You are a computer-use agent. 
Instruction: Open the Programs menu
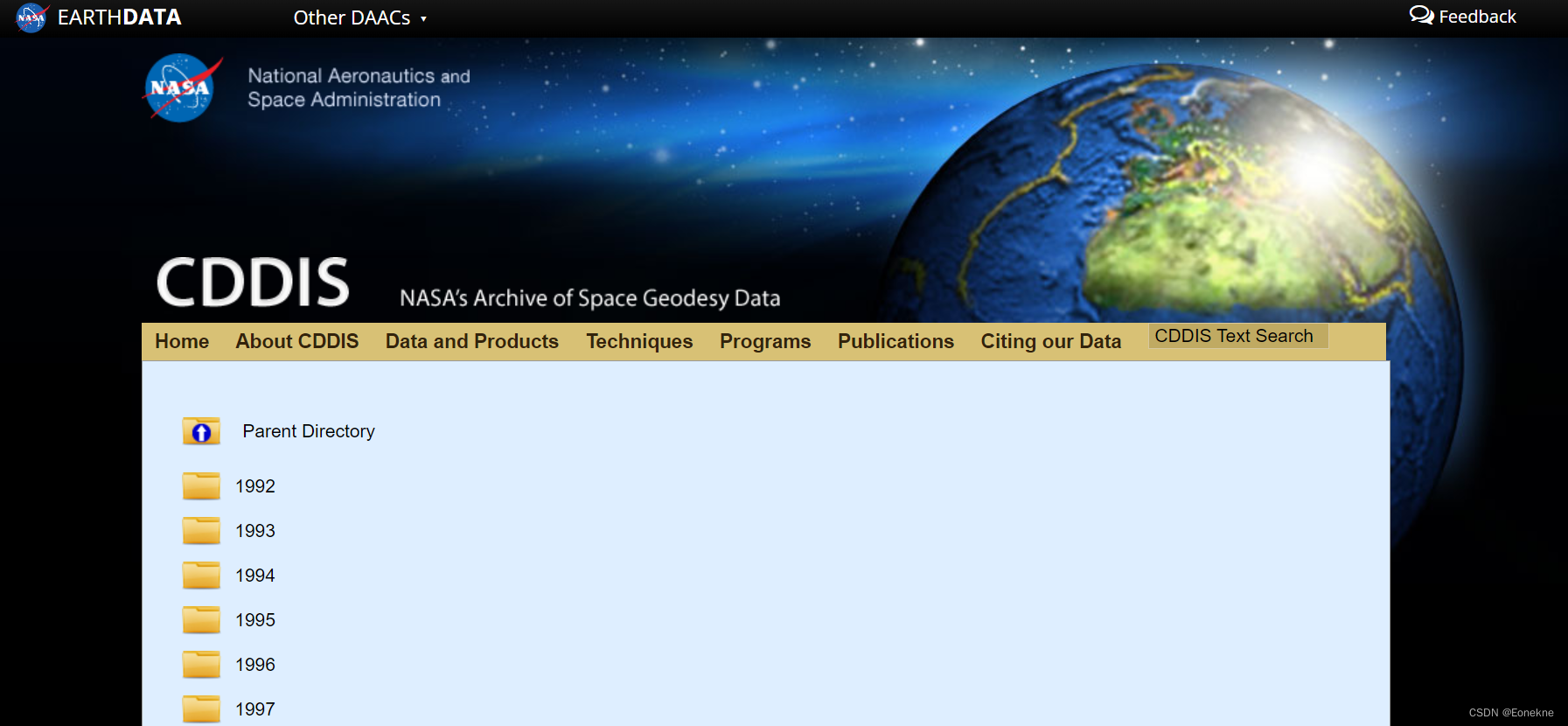765,341
